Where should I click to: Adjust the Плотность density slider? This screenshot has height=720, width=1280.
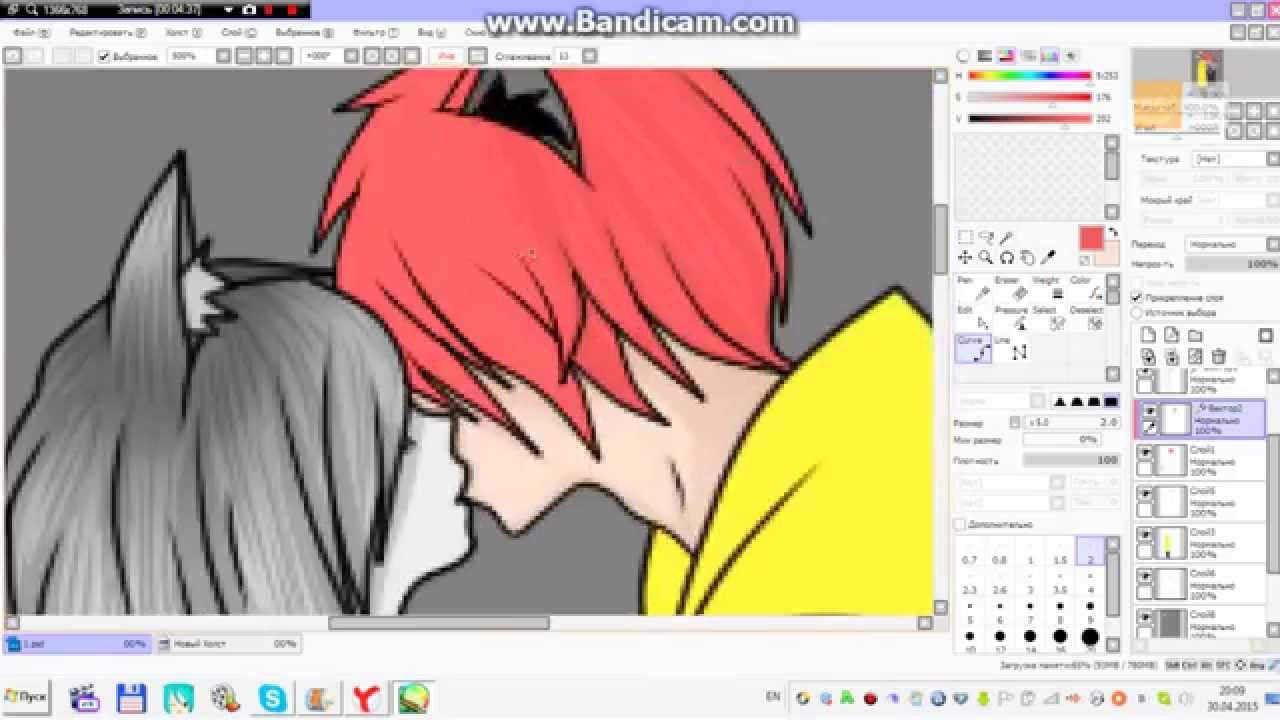click(1071, 461)
